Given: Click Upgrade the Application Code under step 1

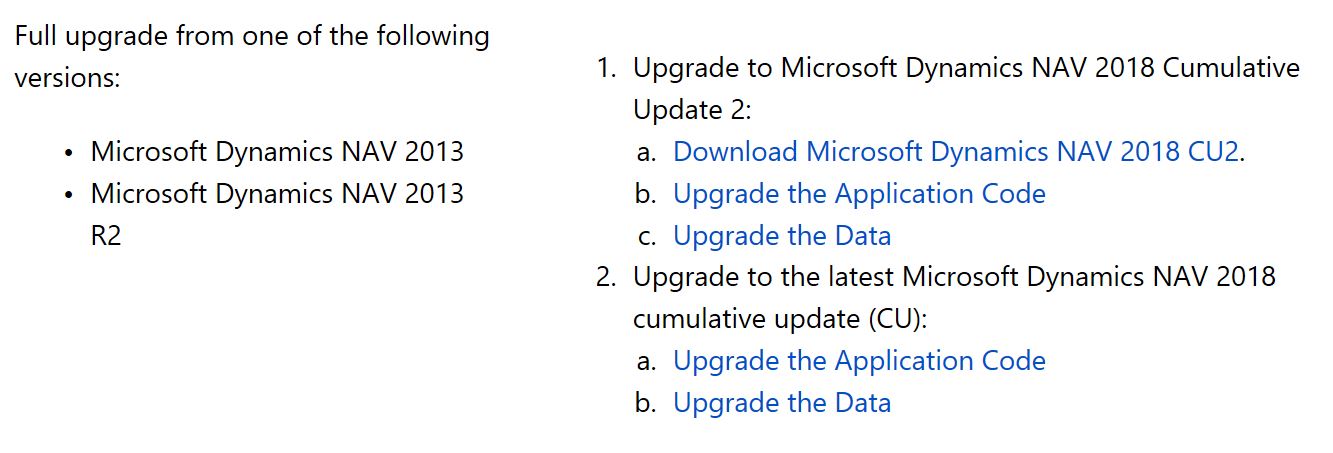Looking at the screenshot, I should (x=859, y=194).
